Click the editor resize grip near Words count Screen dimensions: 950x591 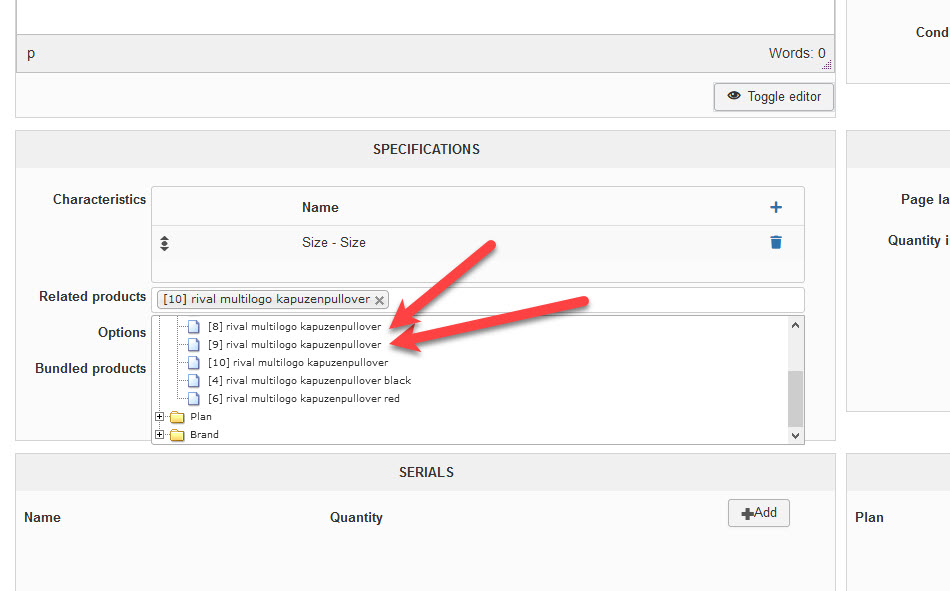coord(826,65)
